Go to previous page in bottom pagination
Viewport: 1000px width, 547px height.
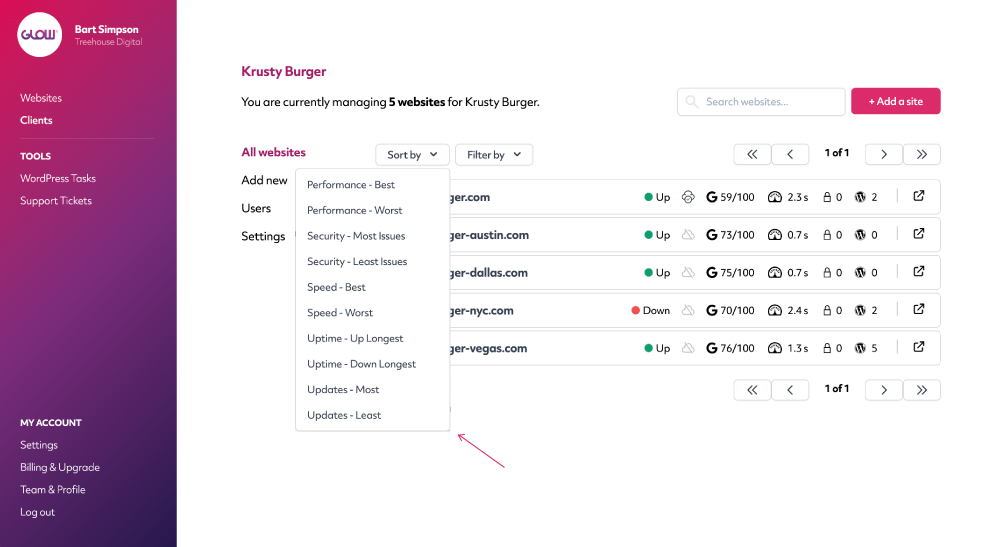tap(790, 390)
